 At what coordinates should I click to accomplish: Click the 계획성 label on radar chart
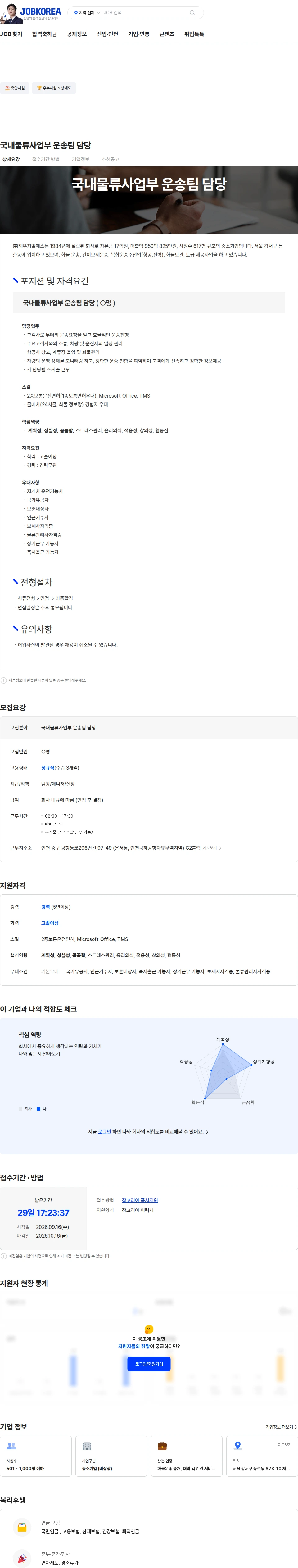tap(223, 1040)
